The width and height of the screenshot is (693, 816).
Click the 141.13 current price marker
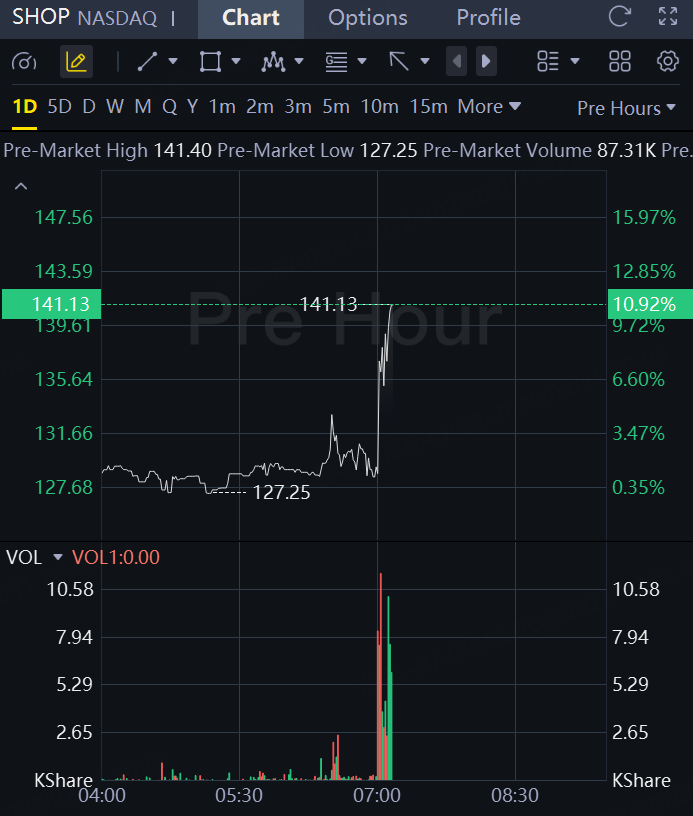click(51, 304)
